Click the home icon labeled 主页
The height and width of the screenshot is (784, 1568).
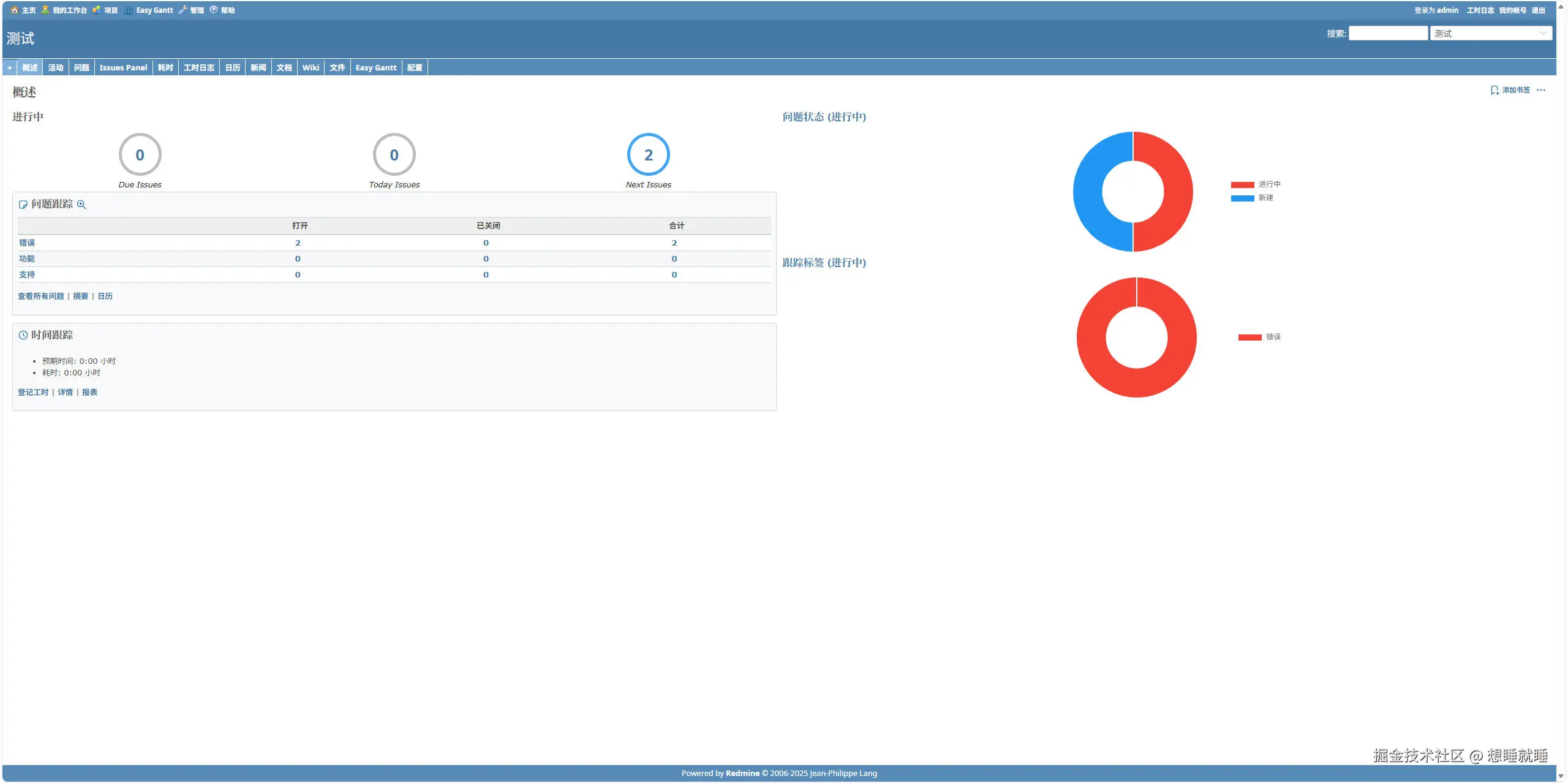click(15, 10)
